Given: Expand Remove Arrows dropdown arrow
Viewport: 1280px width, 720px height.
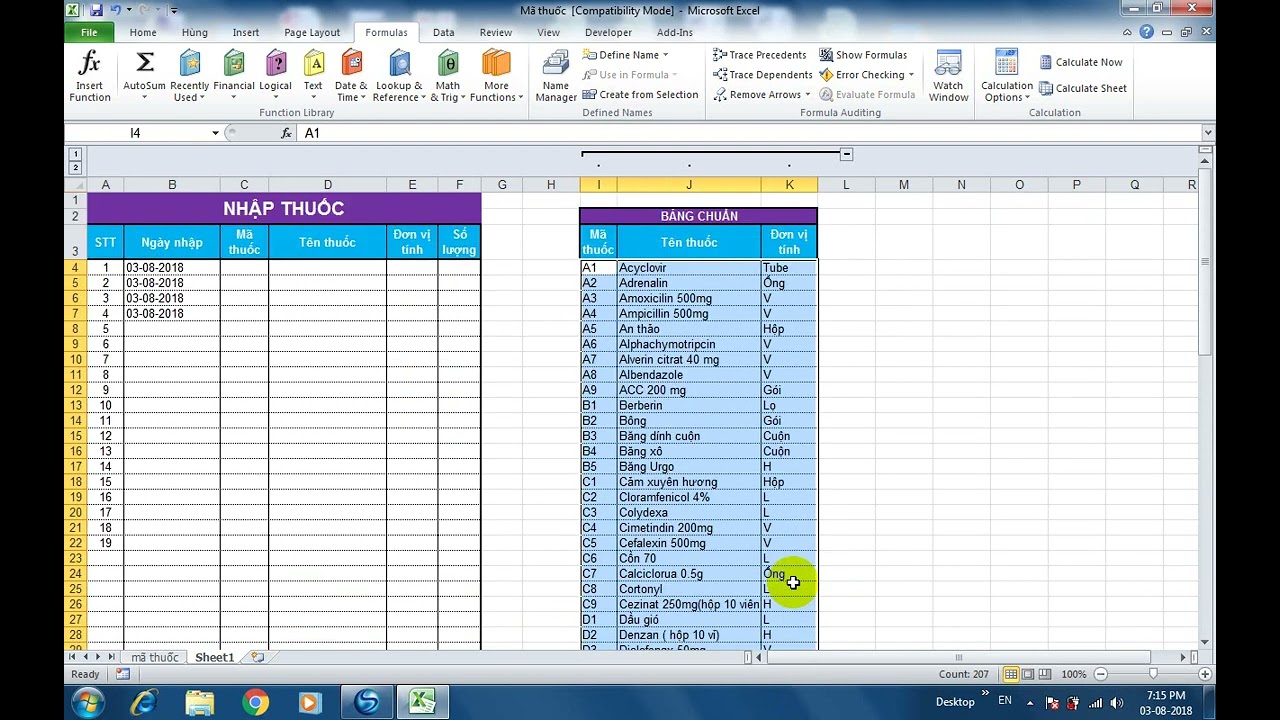Looking at the screenshot, I should (x=808, y=95).
